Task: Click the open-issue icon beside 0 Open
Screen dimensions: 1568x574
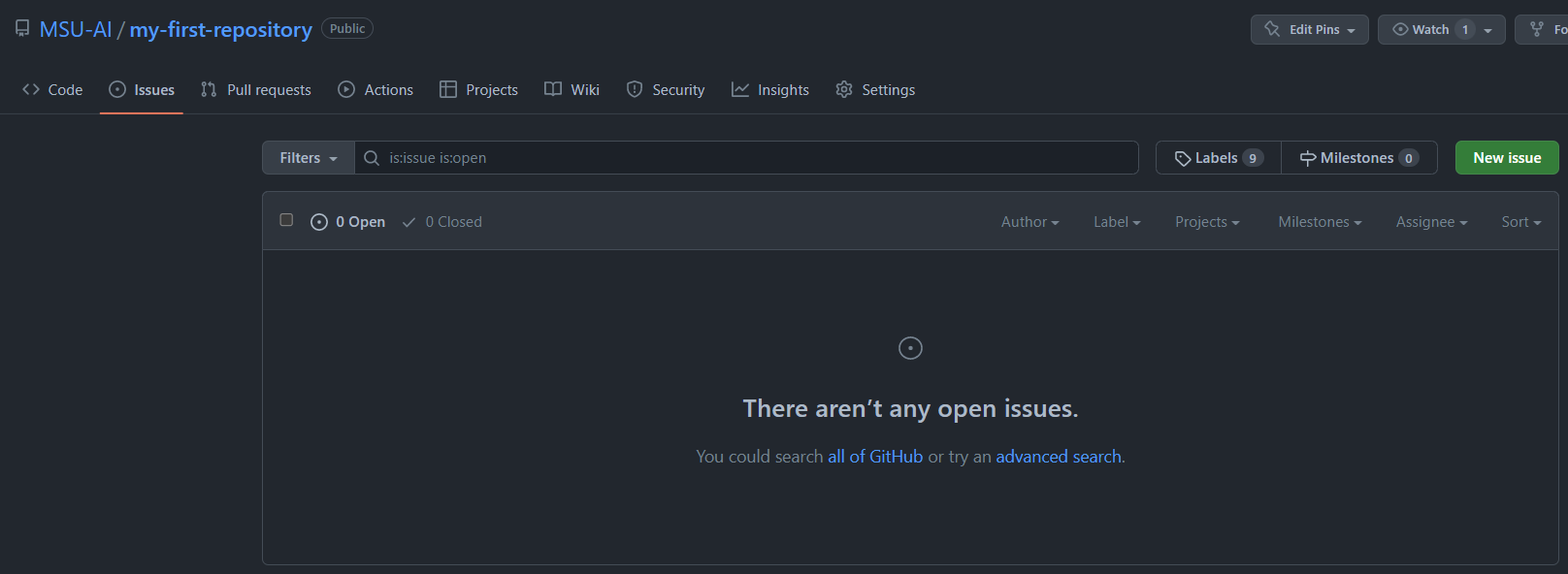Action: (x=319, y=222)
